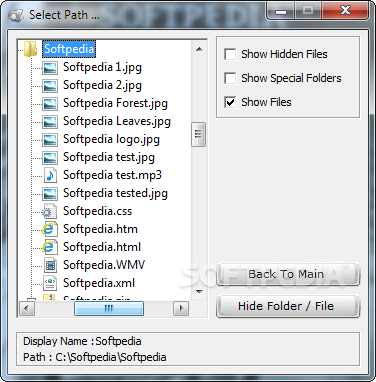Uncheck the Show Files checkbox
The width and height of the screenshot is (376, 382).
pos(230,102)
